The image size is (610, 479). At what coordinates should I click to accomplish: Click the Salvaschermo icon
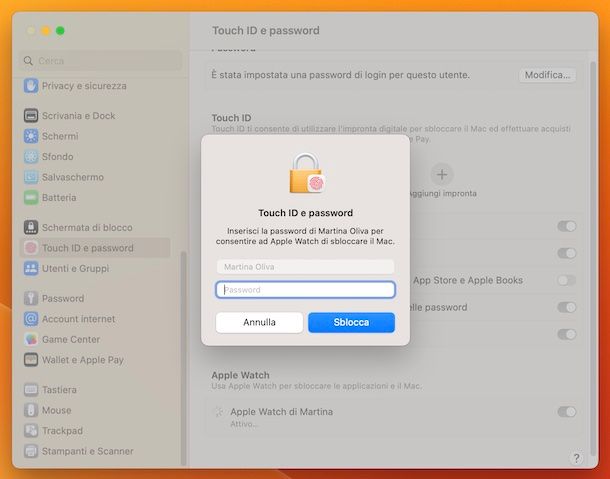click(x=31, y=177)
